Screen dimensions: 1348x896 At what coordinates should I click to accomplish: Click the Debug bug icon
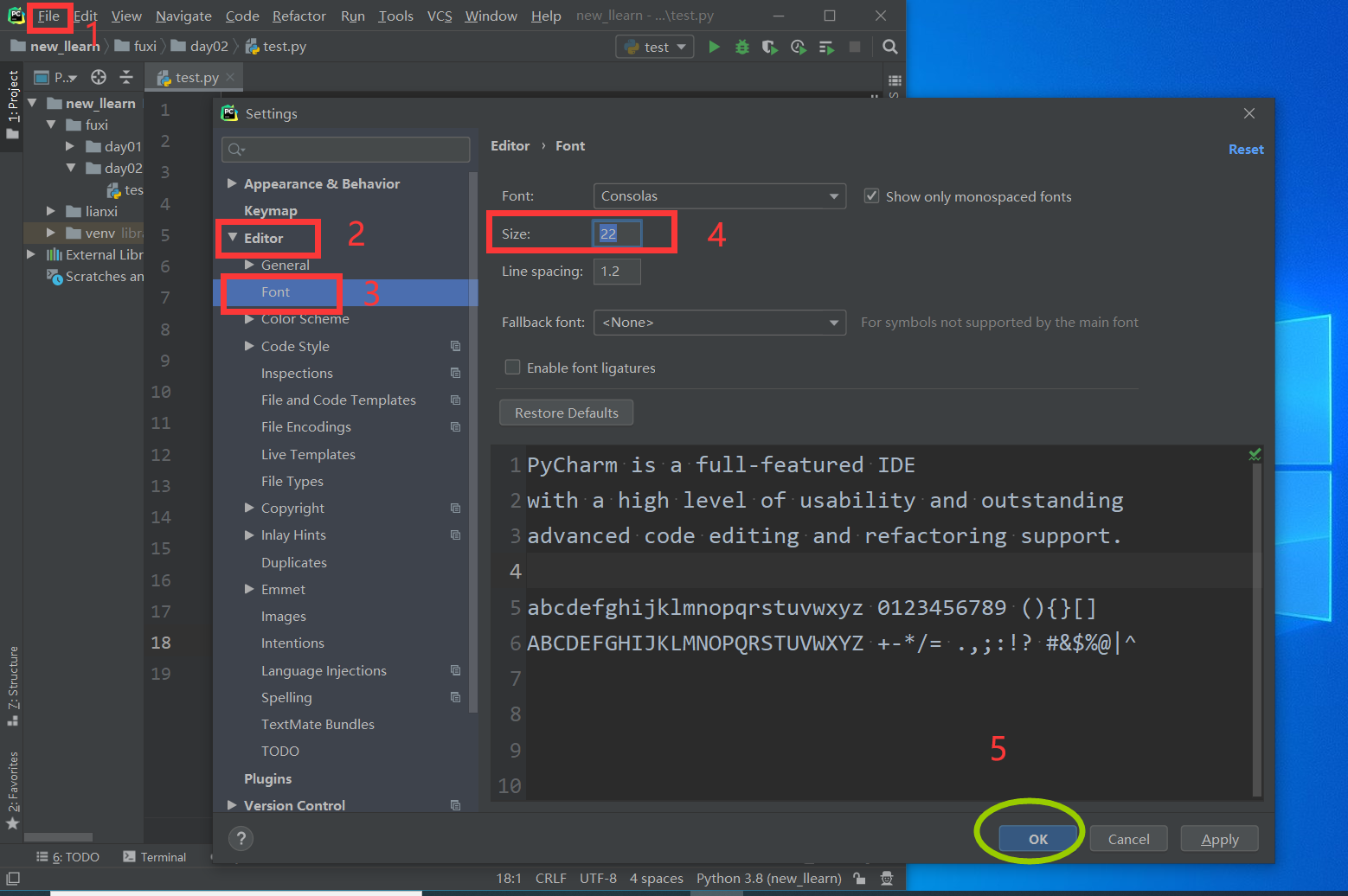tap(741, 47)
